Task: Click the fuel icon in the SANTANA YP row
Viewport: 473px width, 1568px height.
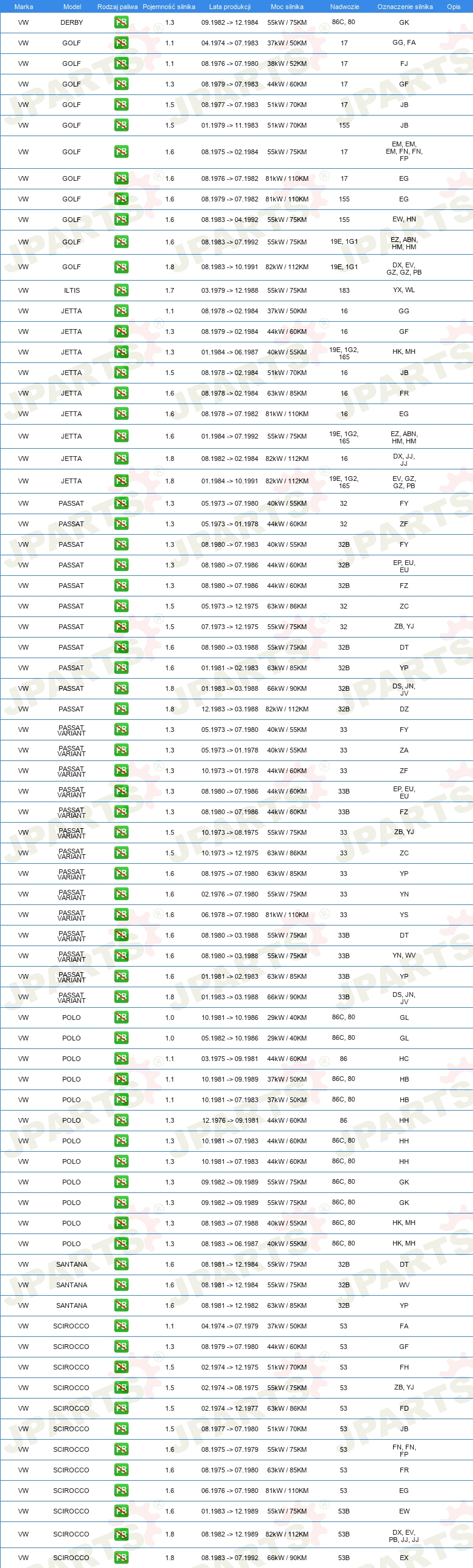Action: click(121, 1305)
